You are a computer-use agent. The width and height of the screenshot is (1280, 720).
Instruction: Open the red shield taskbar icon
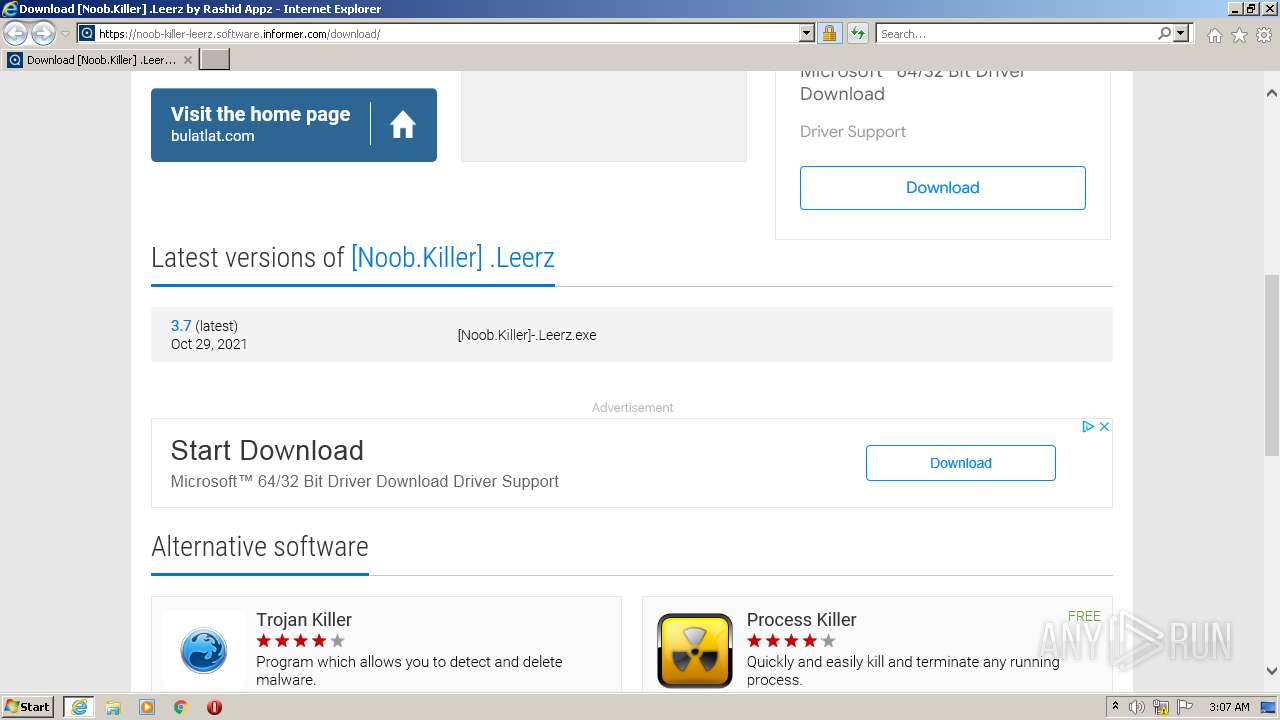214,707
